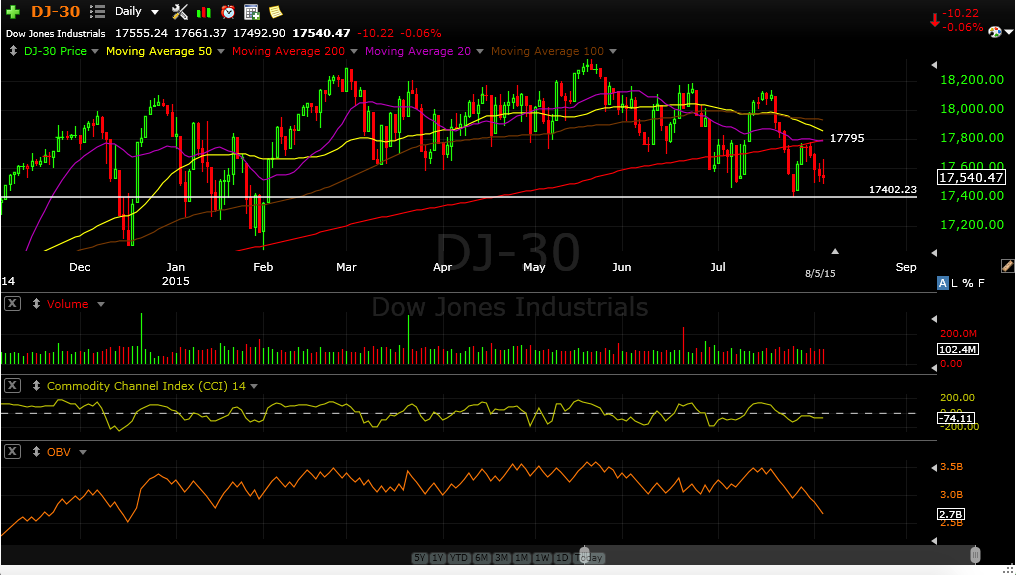The width and height of the screenshot is (1016, 575).
Task: Expand the Moving Average 50 dropdown arrow
Action: [x=221, y=51]
